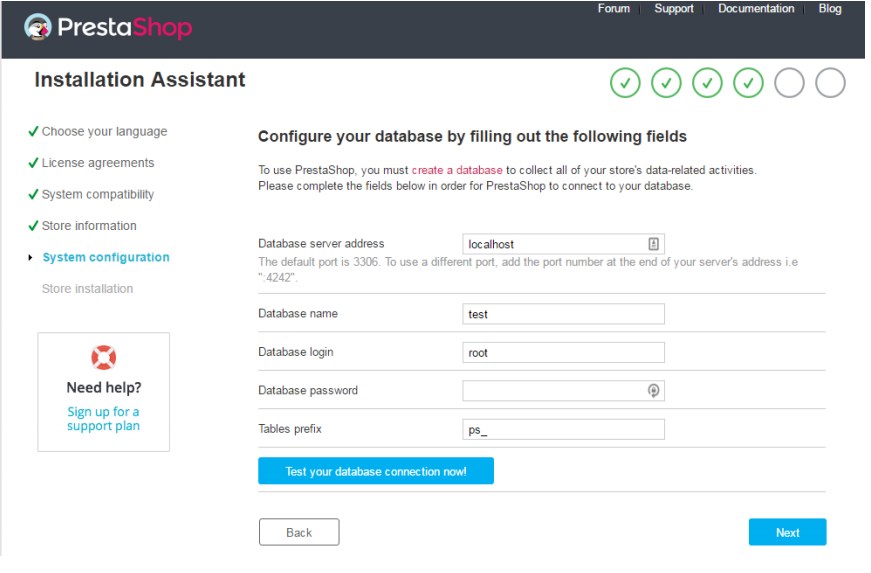The image size is (871, 573).
Task: Test your database connection now
Action: tap(376, 471)
